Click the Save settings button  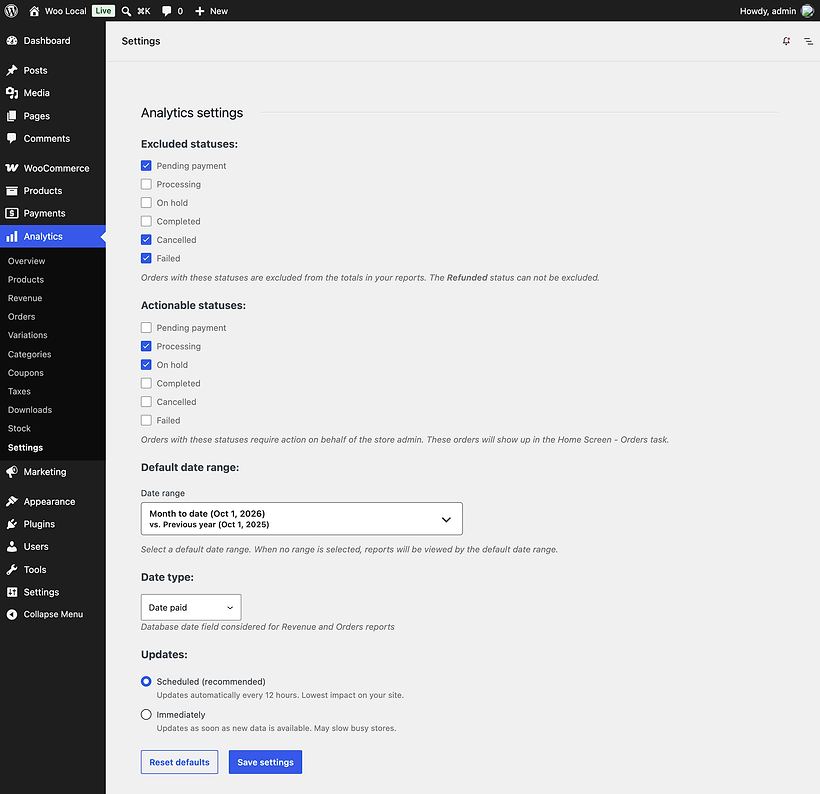[265, 762]
